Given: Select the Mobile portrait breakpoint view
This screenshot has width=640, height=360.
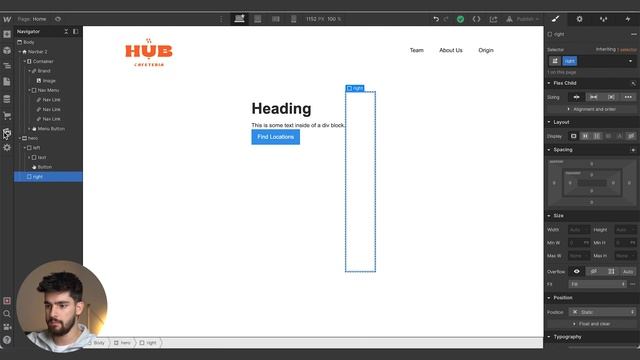Looking at the screenshot, I should pos(293,19).
